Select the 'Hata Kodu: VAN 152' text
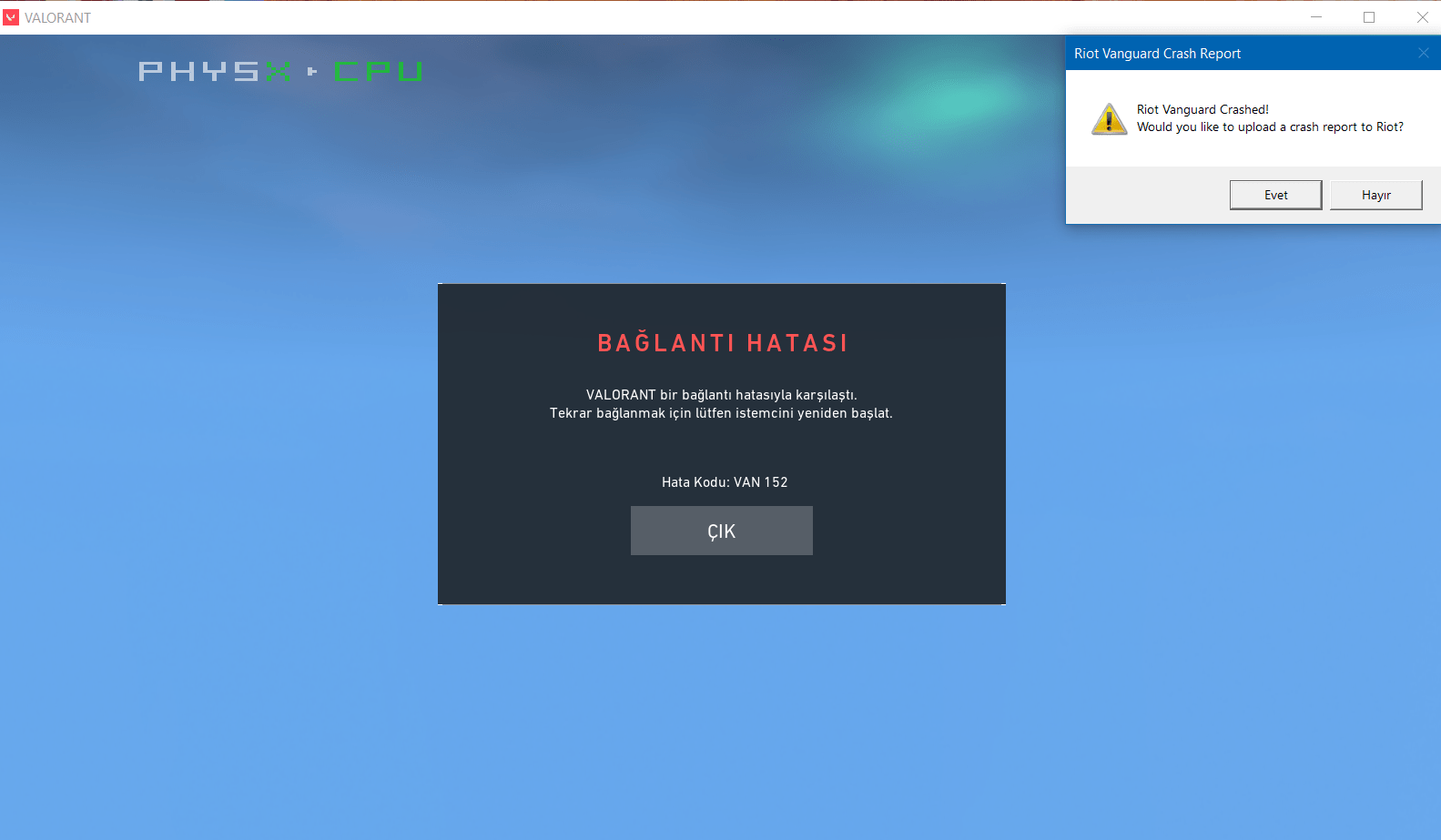 tap(725, 482)
